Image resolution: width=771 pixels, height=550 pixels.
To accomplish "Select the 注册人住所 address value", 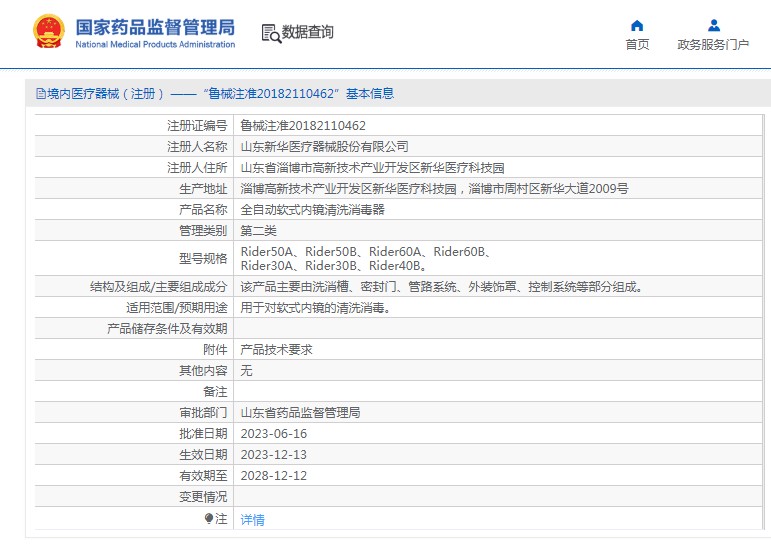I will 372,168.
